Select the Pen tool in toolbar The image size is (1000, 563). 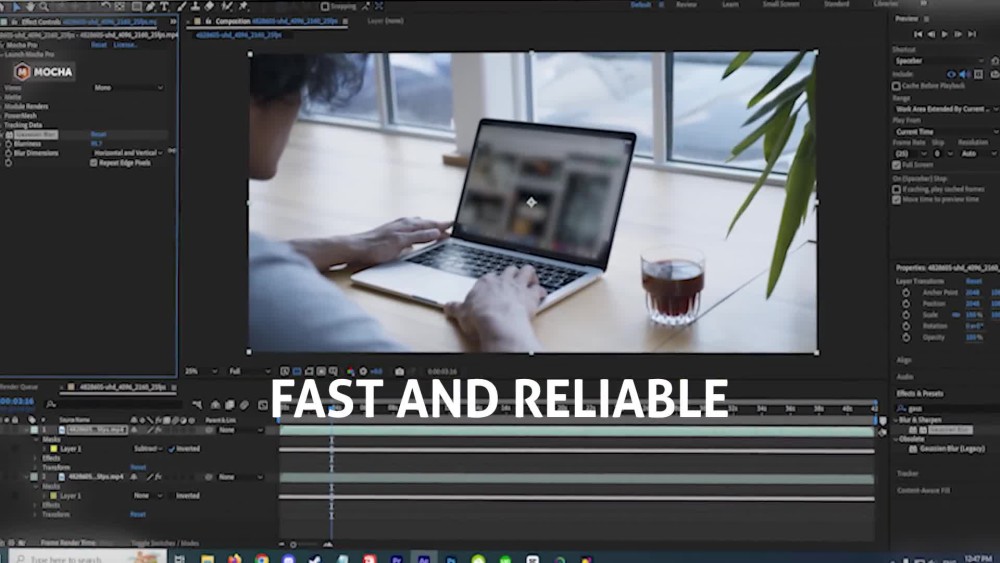tap(151, 6)
